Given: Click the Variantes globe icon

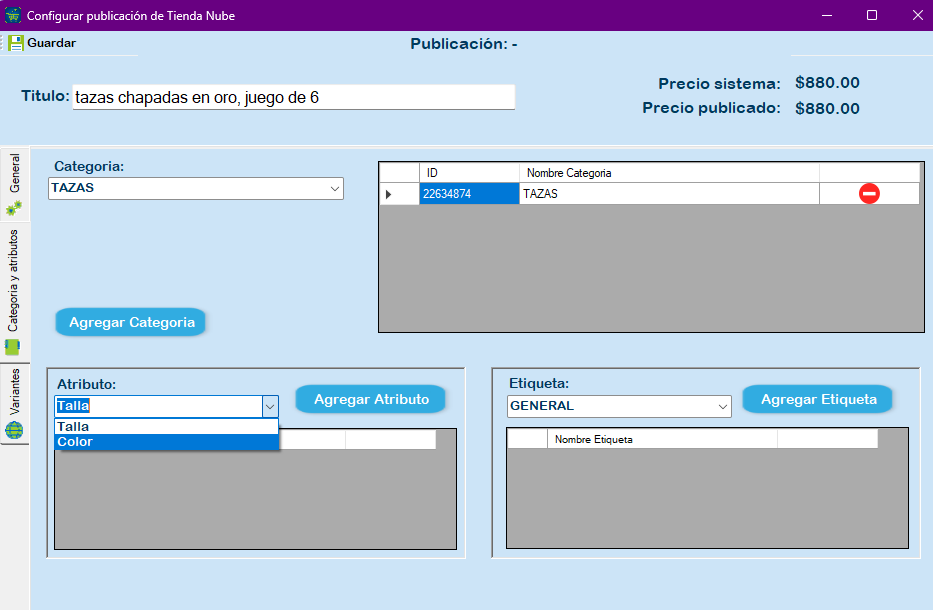Looking at the screenshot, I should tap(14, 430).
